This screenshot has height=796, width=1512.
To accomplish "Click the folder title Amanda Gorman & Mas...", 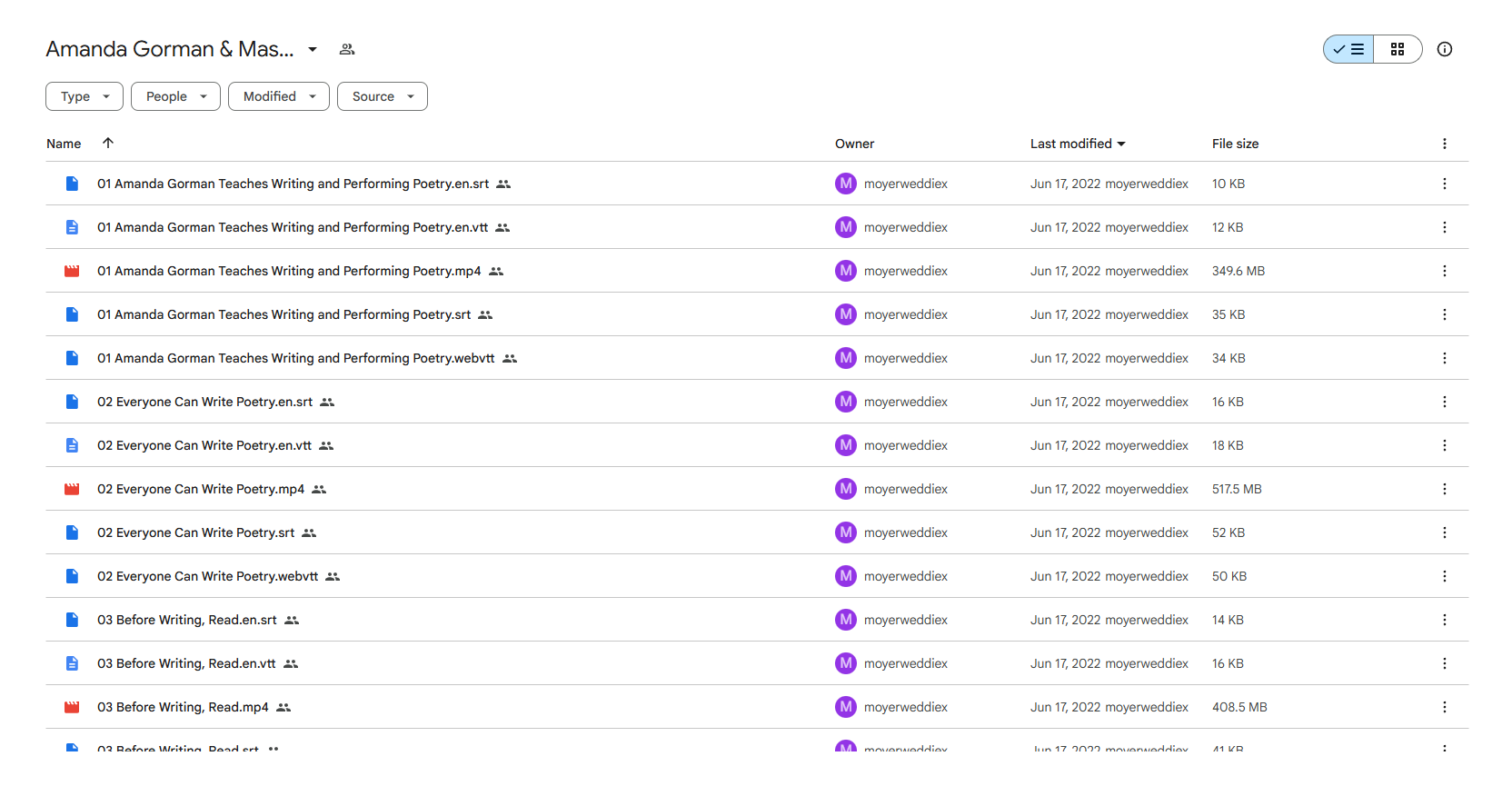I will point(170,49).
